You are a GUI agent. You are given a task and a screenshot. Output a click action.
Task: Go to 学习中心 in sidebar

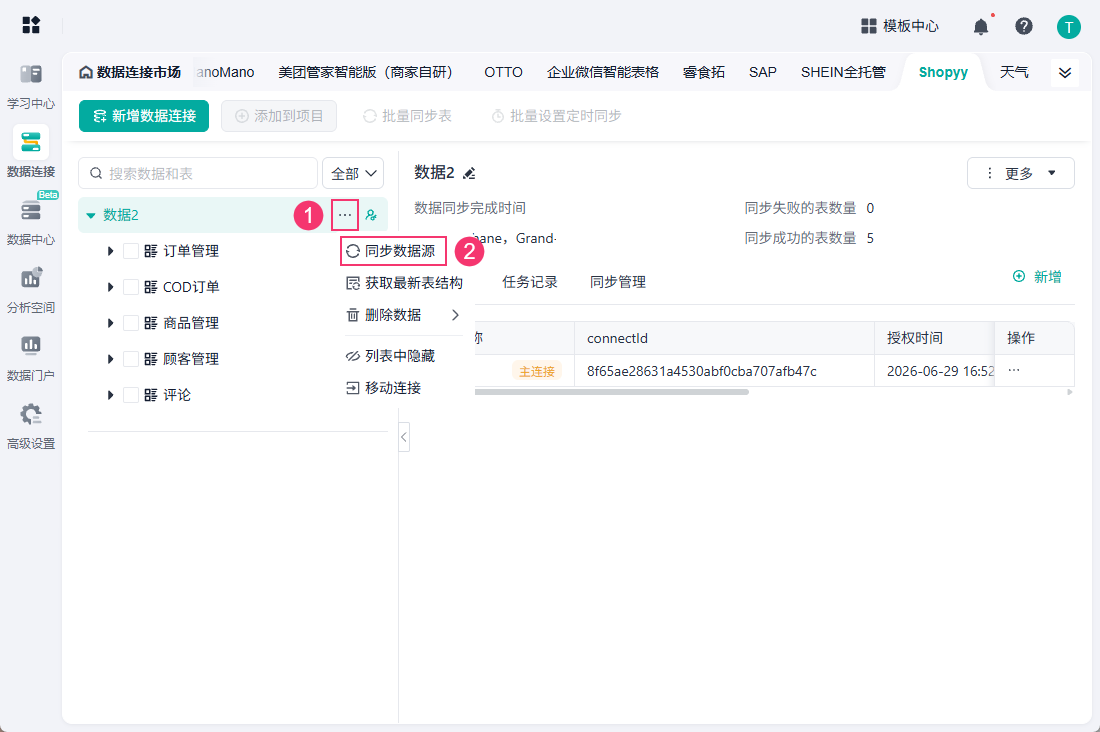point(31,87)
